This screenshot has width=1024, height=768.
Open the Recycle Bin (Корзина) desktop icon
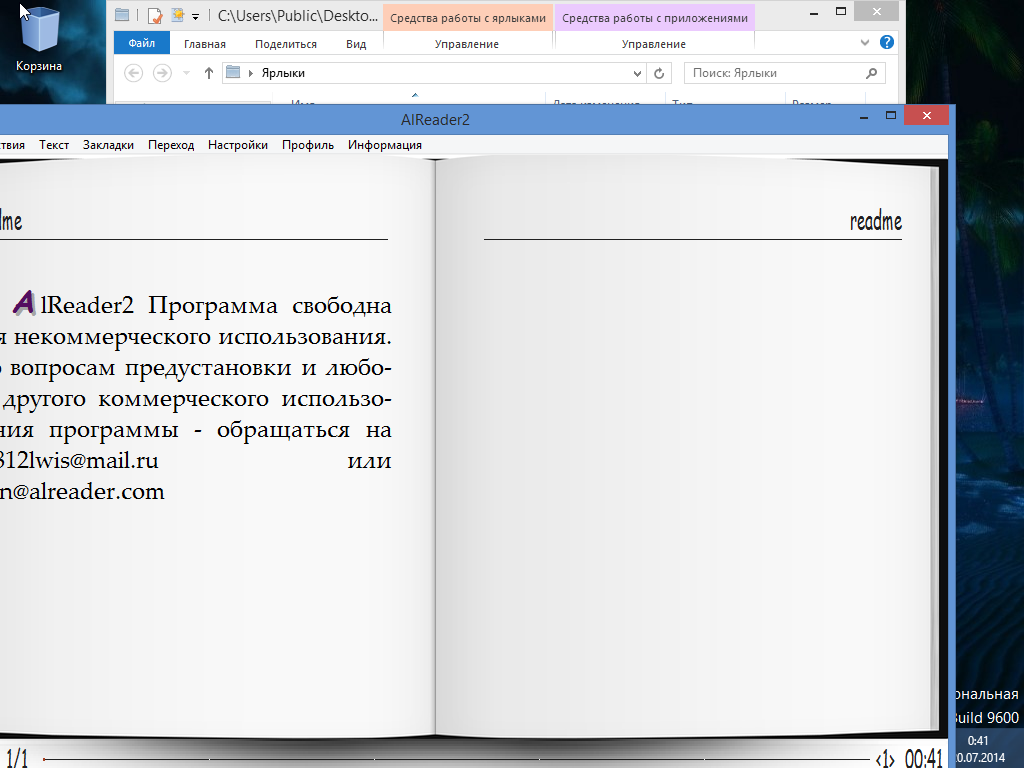[x=39, y=38]
